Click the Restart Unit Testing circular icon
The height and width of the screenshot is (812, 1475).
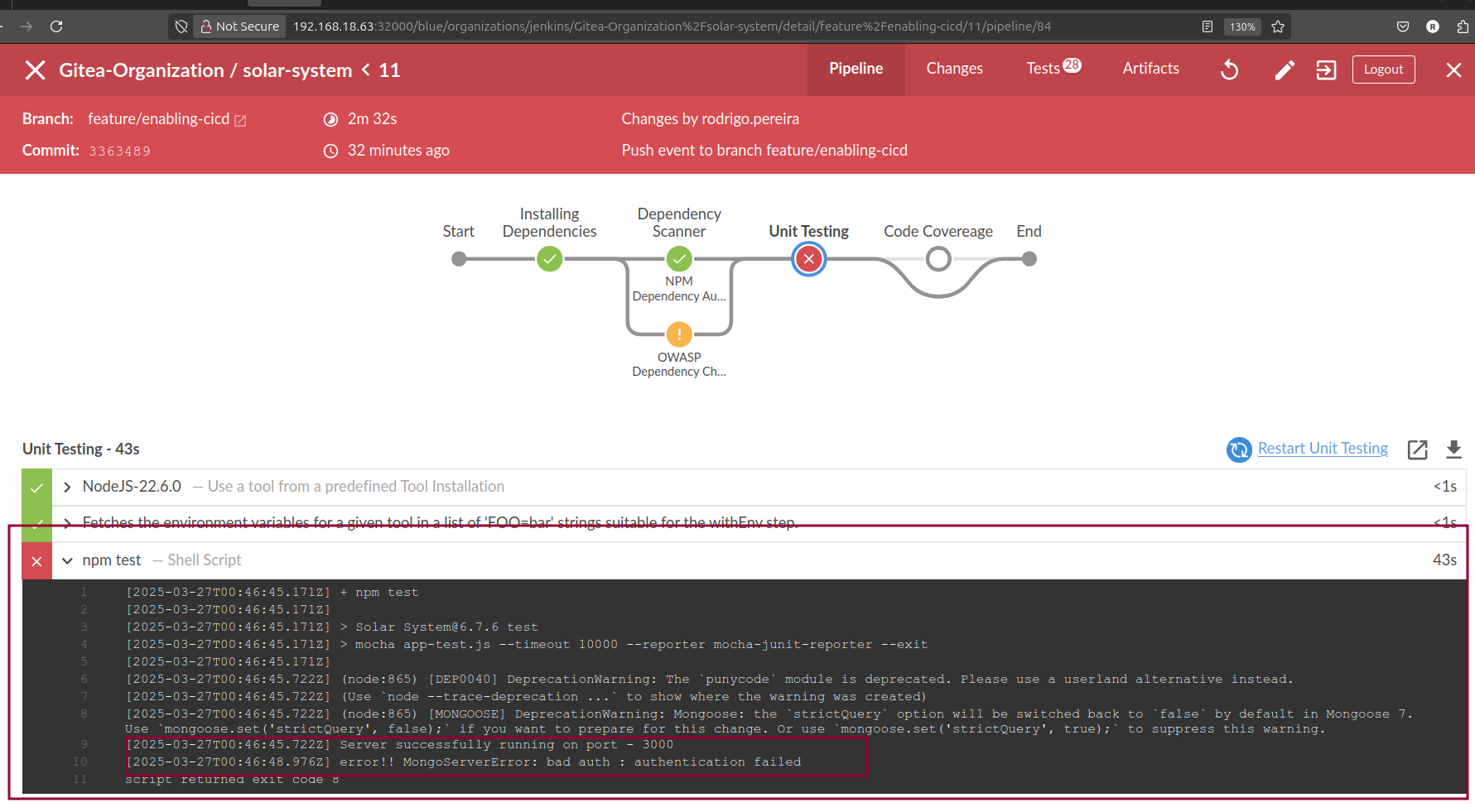click(x=1239, y=449)
